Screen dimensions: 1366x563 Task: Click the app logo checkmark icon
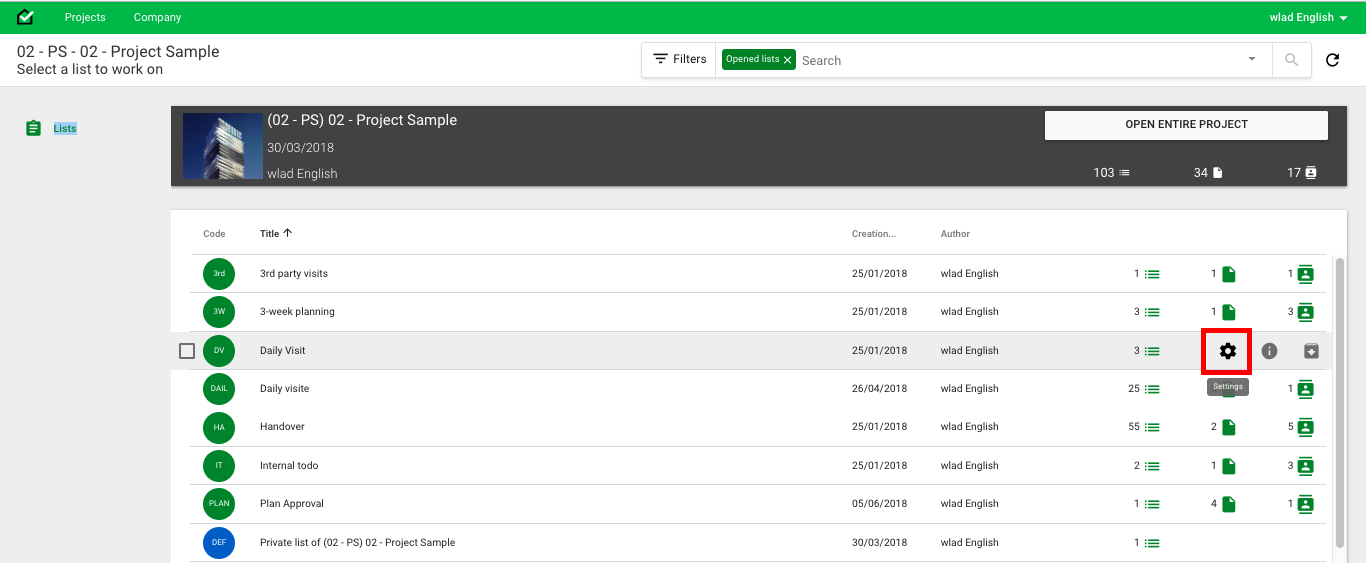point(25,17)
